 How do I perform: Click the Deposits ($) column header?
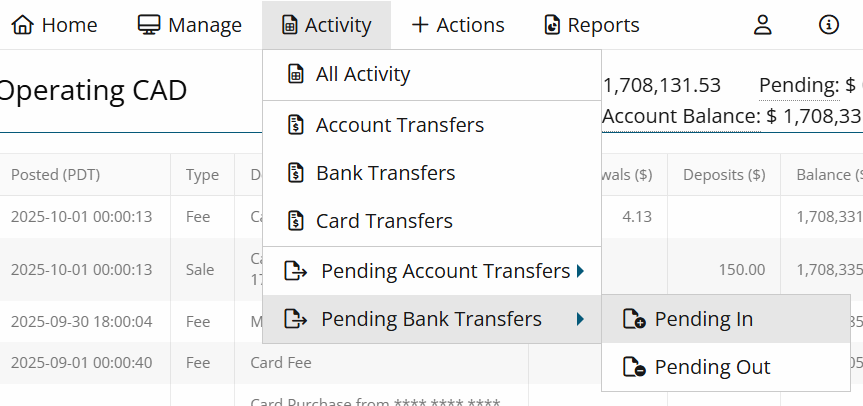(724, 175)
